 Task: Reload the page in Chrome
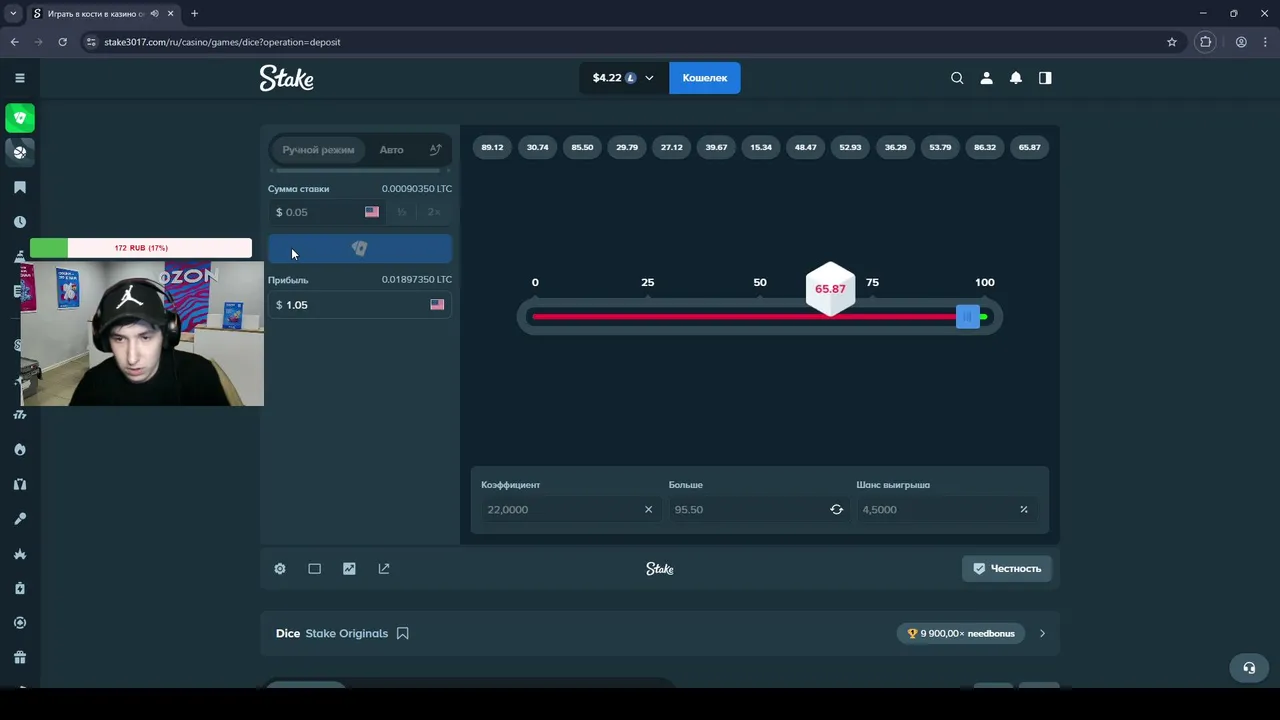[x=62, y=42]
